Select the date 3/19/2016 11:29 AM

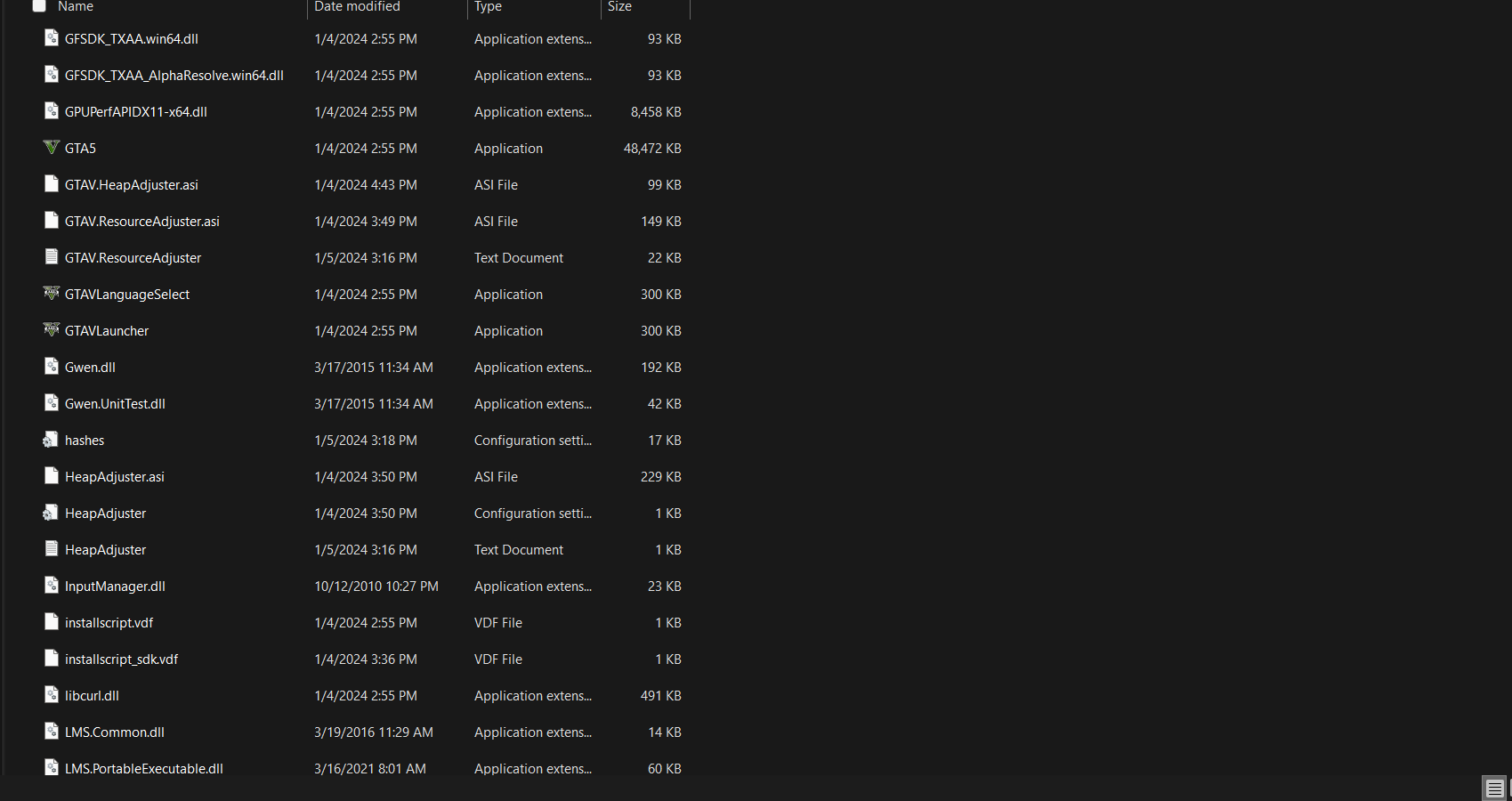coord(374,732)
